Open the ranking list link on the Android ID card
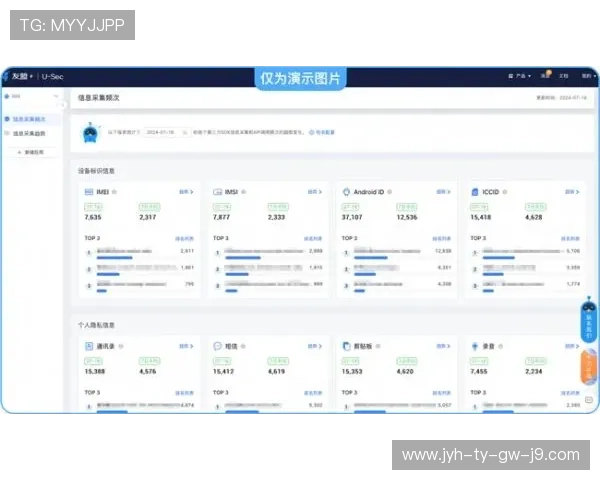 tap(442, 238)
